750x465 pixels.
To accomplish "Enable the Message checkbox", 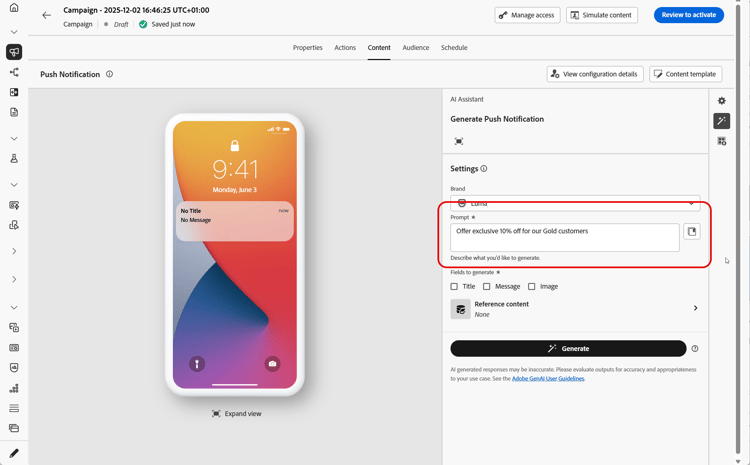I will (486, 287).
